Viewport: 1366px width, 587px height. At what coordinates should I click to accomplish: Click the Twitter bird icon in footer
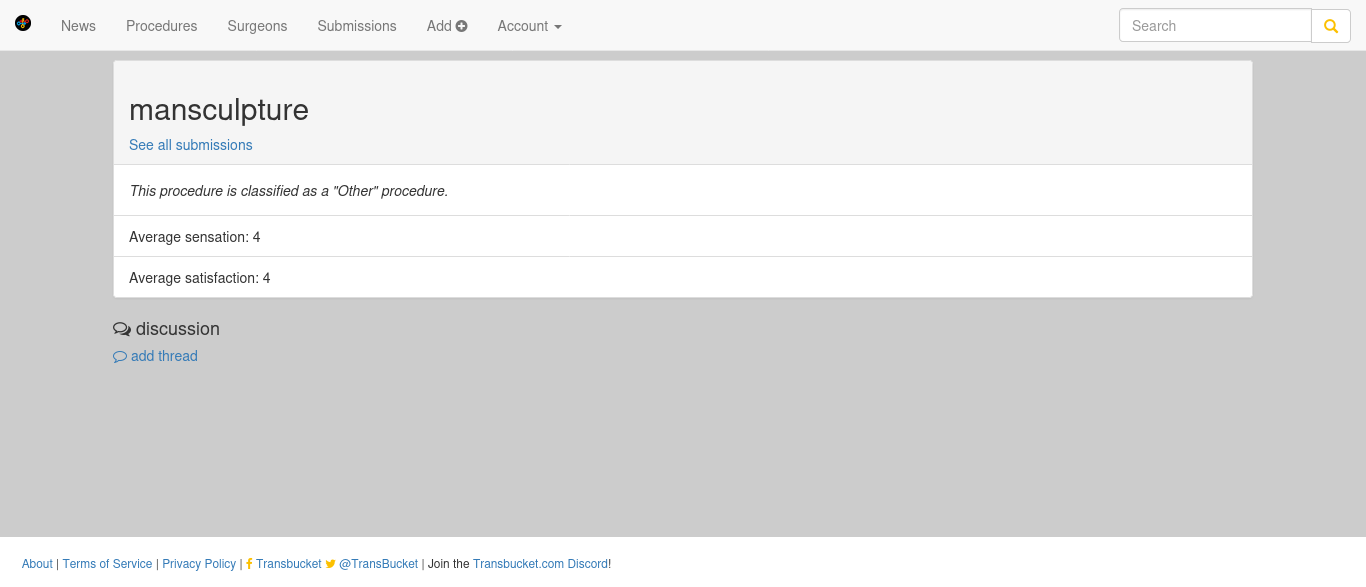coord(331,564)
